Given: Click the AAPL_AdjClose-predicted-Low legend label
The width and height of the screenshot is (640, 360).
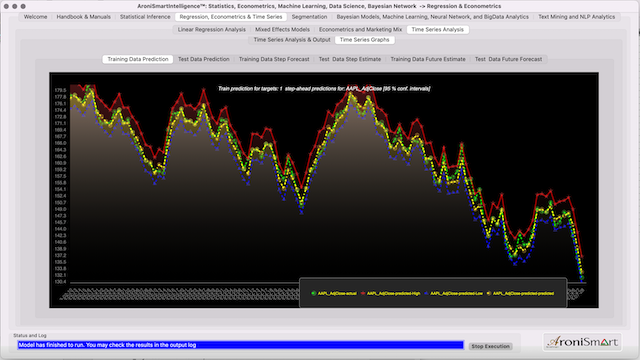Looking at the screenshot, I should pos(456,293).
